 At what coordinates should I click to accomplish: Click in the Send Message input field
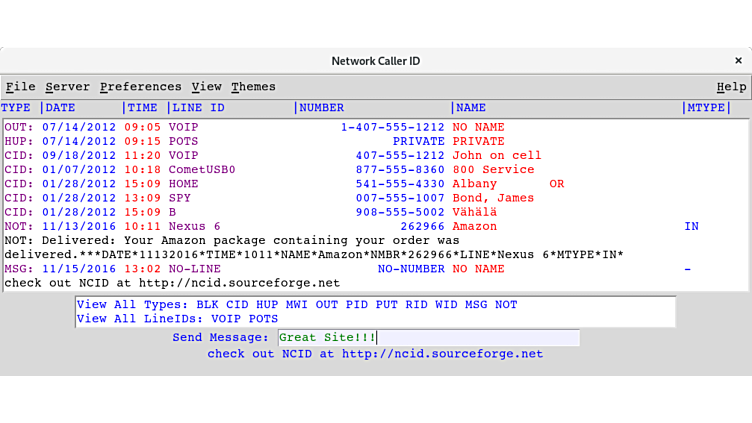tap(428, 338)
